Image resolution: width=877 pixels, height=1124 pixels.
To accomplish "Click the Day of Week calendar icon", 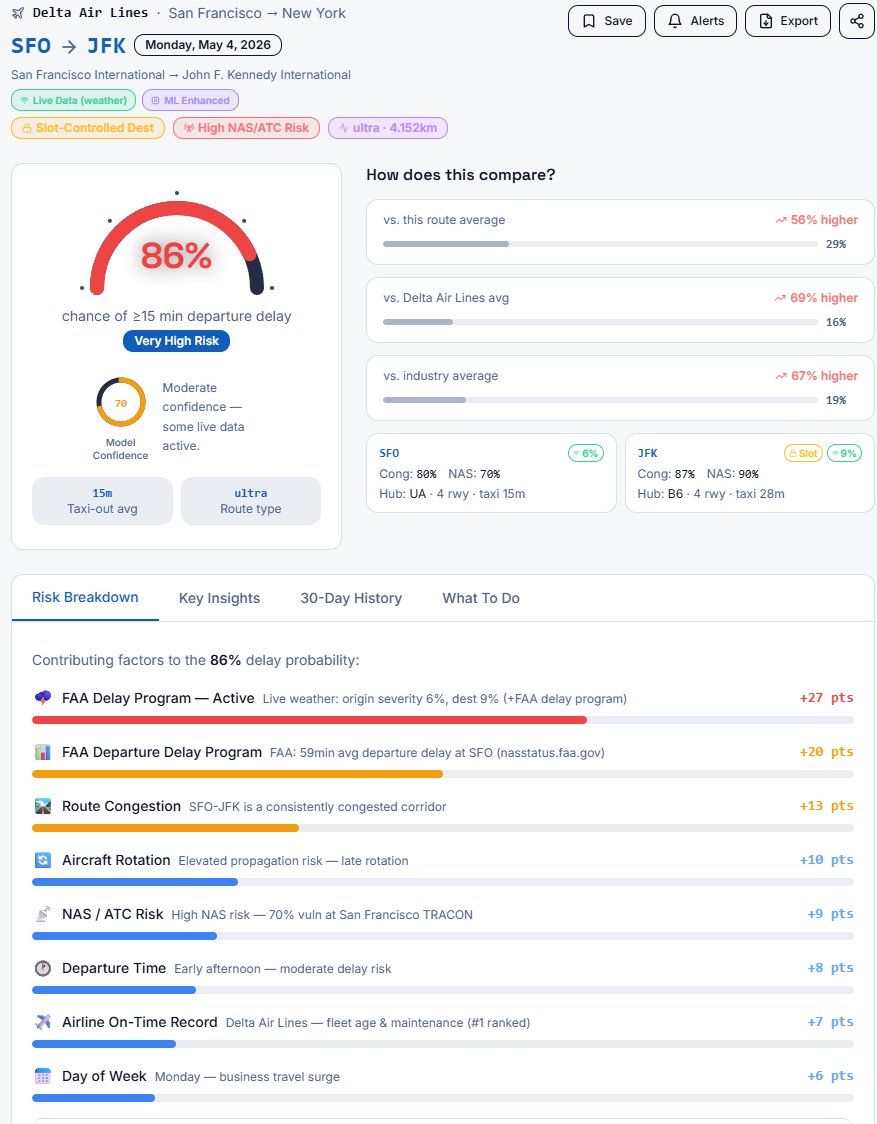I will click(43, 1076).
